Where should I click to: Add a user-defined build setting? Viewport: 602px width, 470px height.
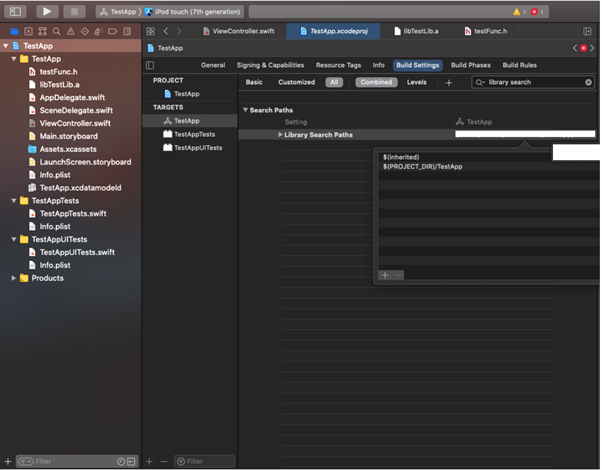pos(449,83)
